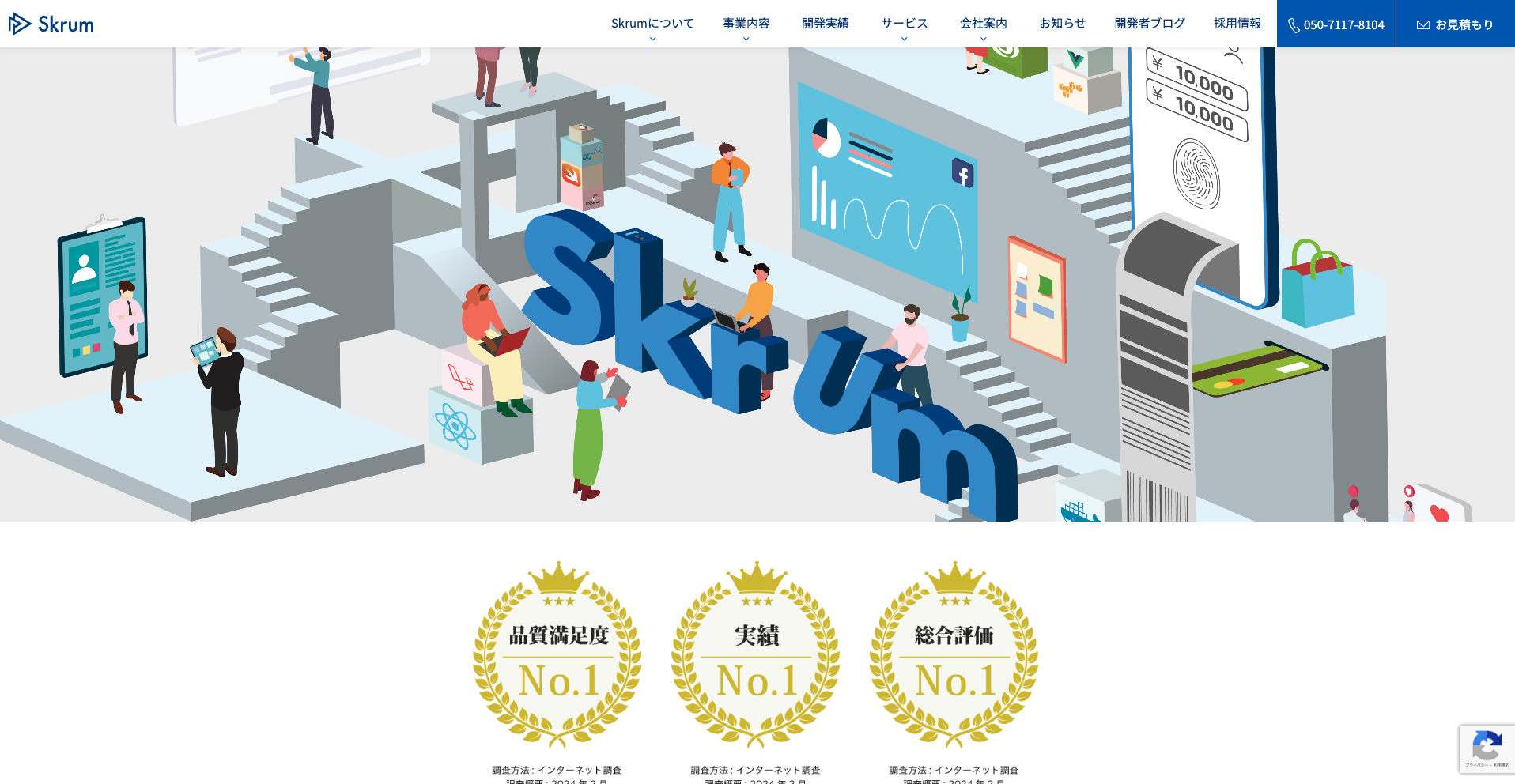Click the Swift logo on tower
Viewport: 1515px width, 784px height.
click(571, 174)
